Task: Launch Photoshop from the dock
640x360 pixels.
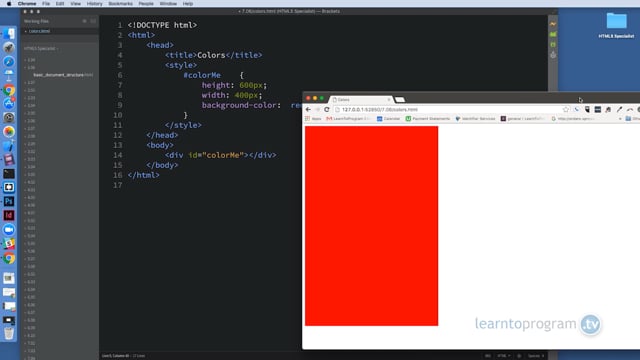Action: tap(9, 201)
